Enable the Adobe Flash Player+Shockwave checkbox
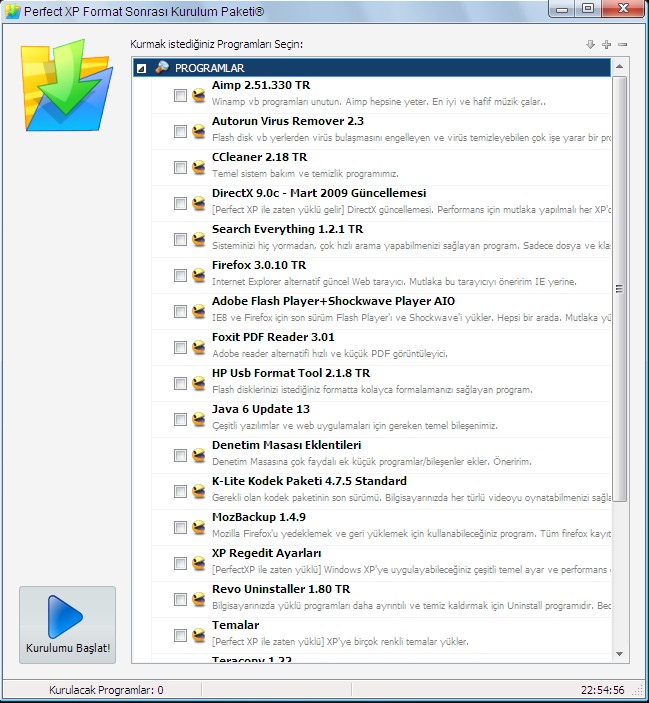The height and width of the screenshot is (703, 649). pyautogui.click(x=180, y=311)
